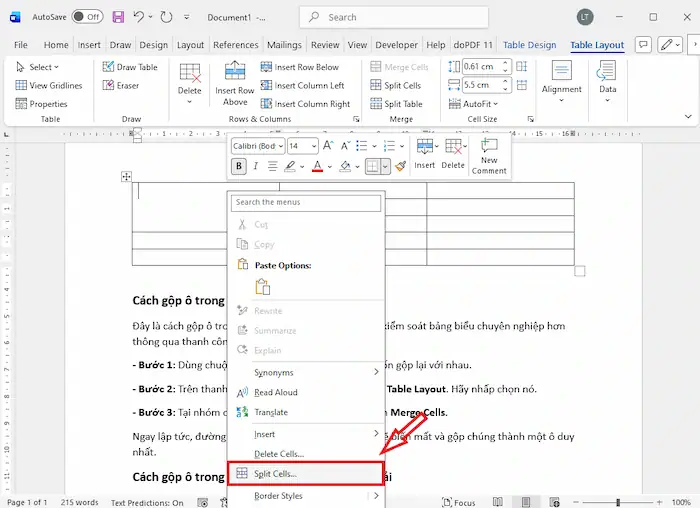
Task: Click the account avatar LT
Action: pyautogui.click(x=585, y=17)
